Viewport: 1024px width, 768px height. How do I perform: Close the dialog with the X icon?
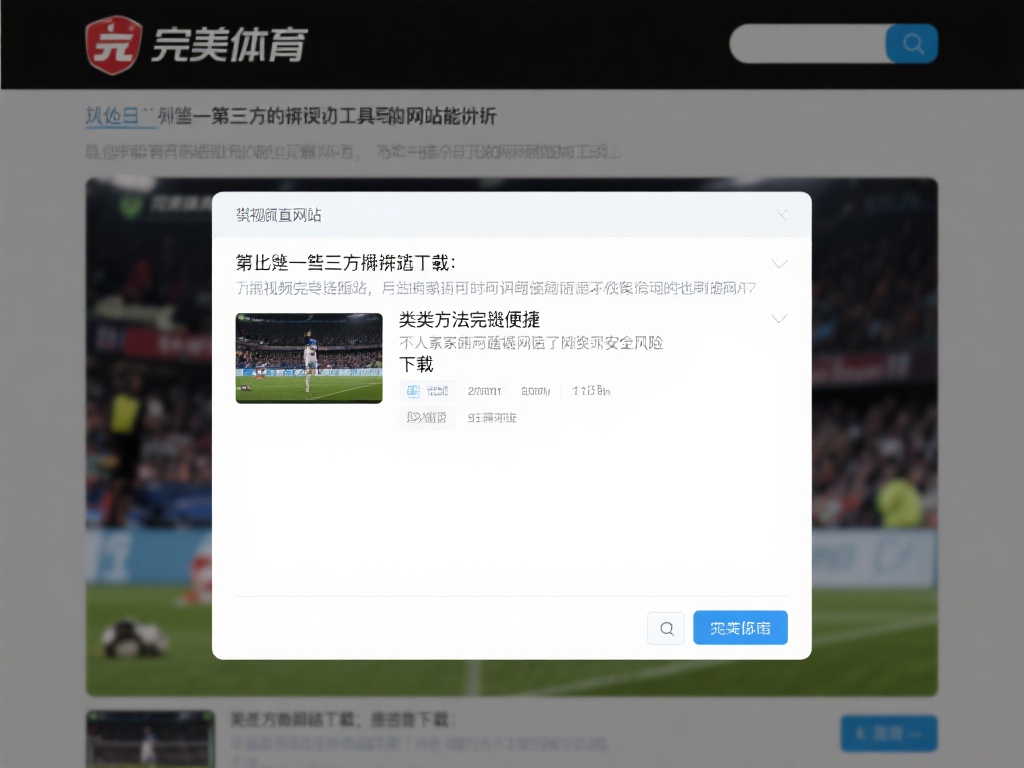coord(782,215)
